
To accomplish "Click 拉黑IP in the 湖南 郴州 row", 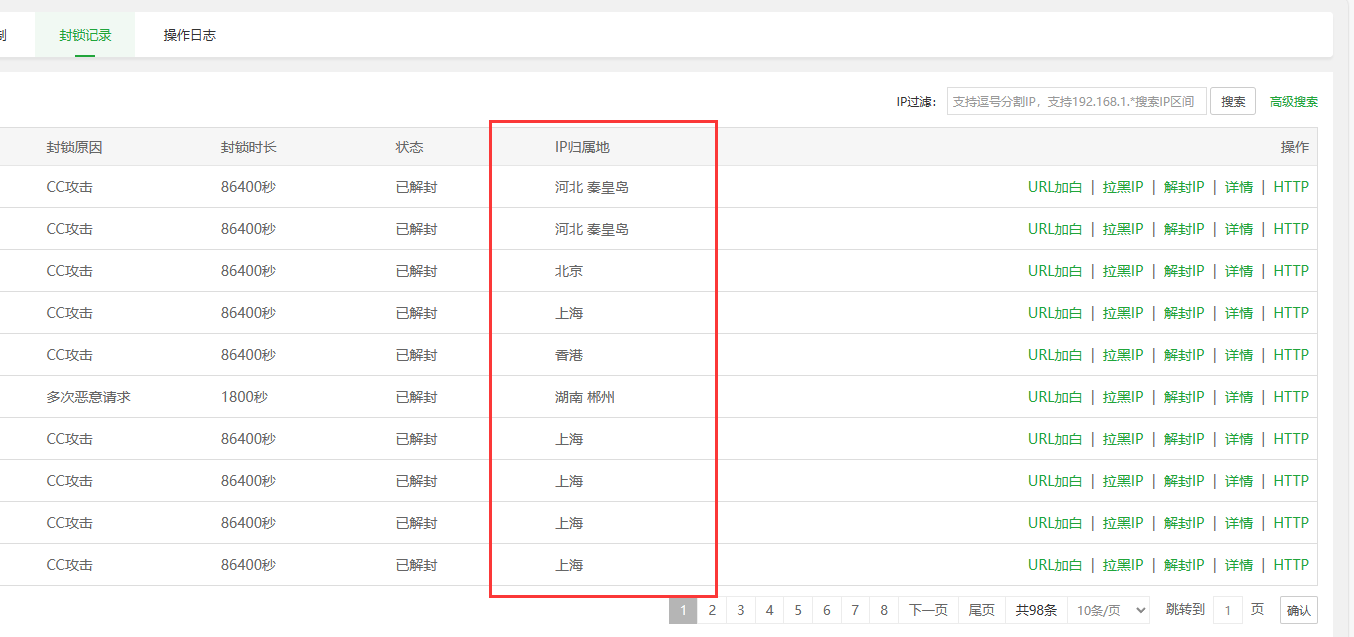I will (x=1123, y=397).
